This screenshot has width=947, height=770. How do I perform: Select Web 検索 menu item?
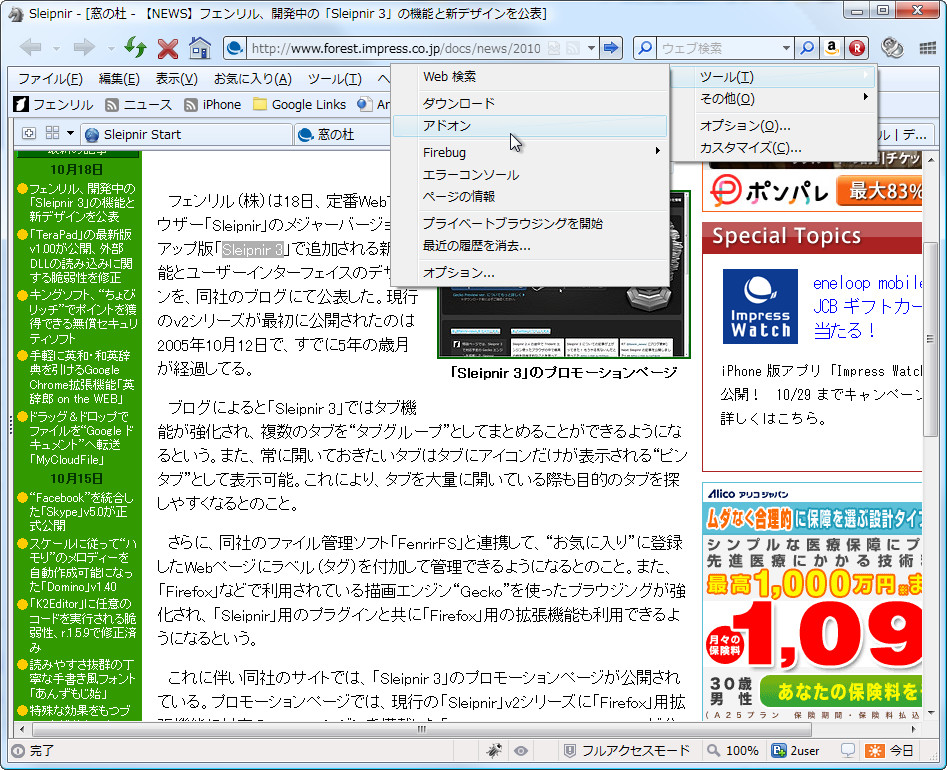coord(530,77)
